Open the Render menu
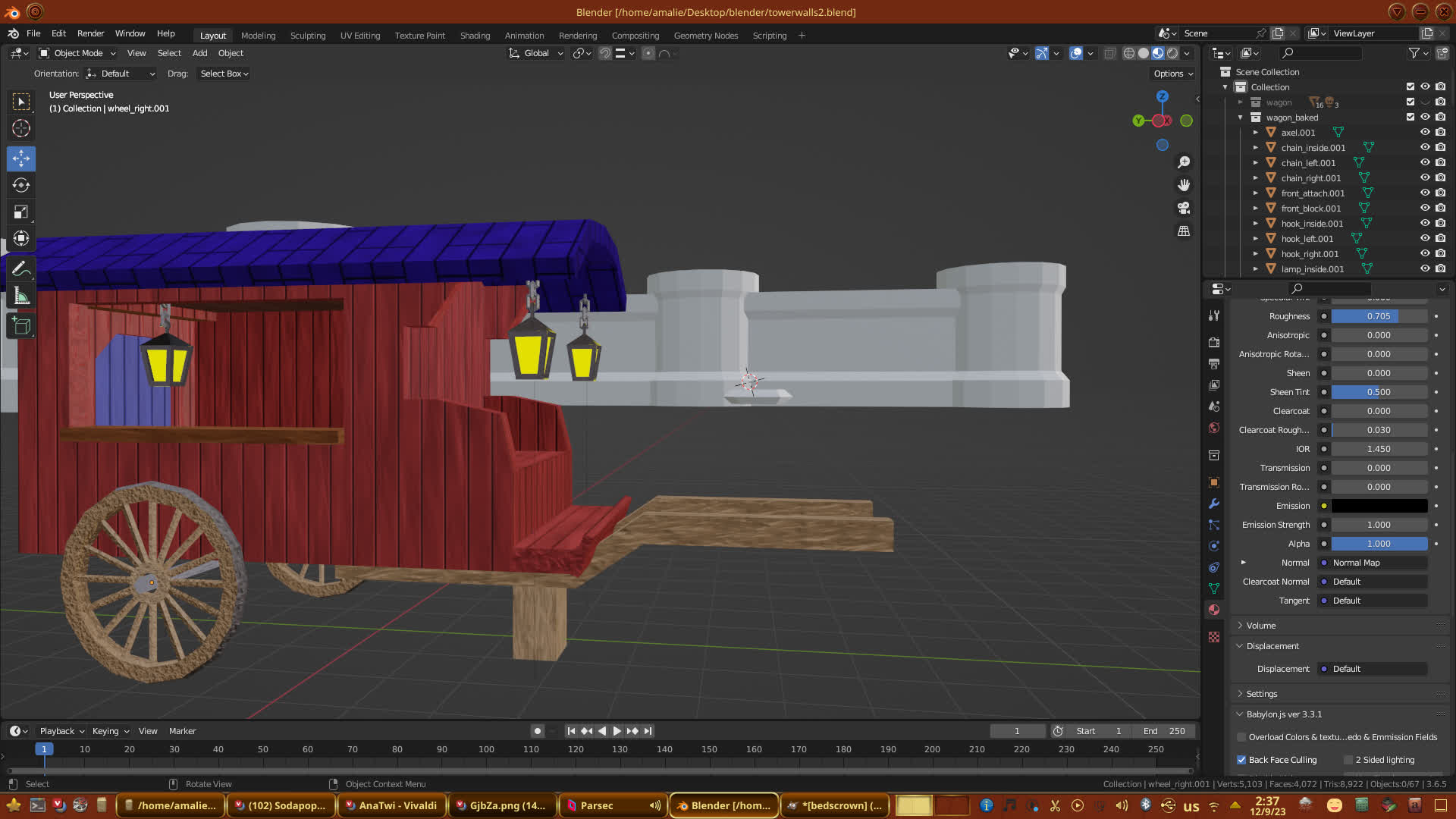Viewport: 1456px width, 819px height. click(x=90, y=33)
